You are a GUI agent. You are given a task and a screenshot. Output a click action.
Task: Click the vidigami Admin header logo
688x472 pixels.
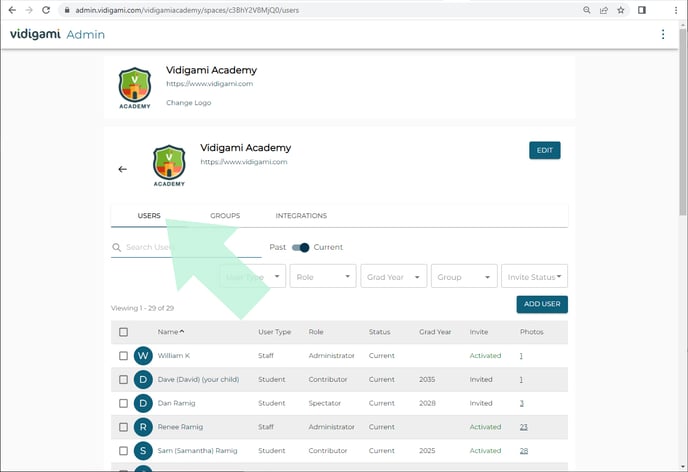(57, 34)
